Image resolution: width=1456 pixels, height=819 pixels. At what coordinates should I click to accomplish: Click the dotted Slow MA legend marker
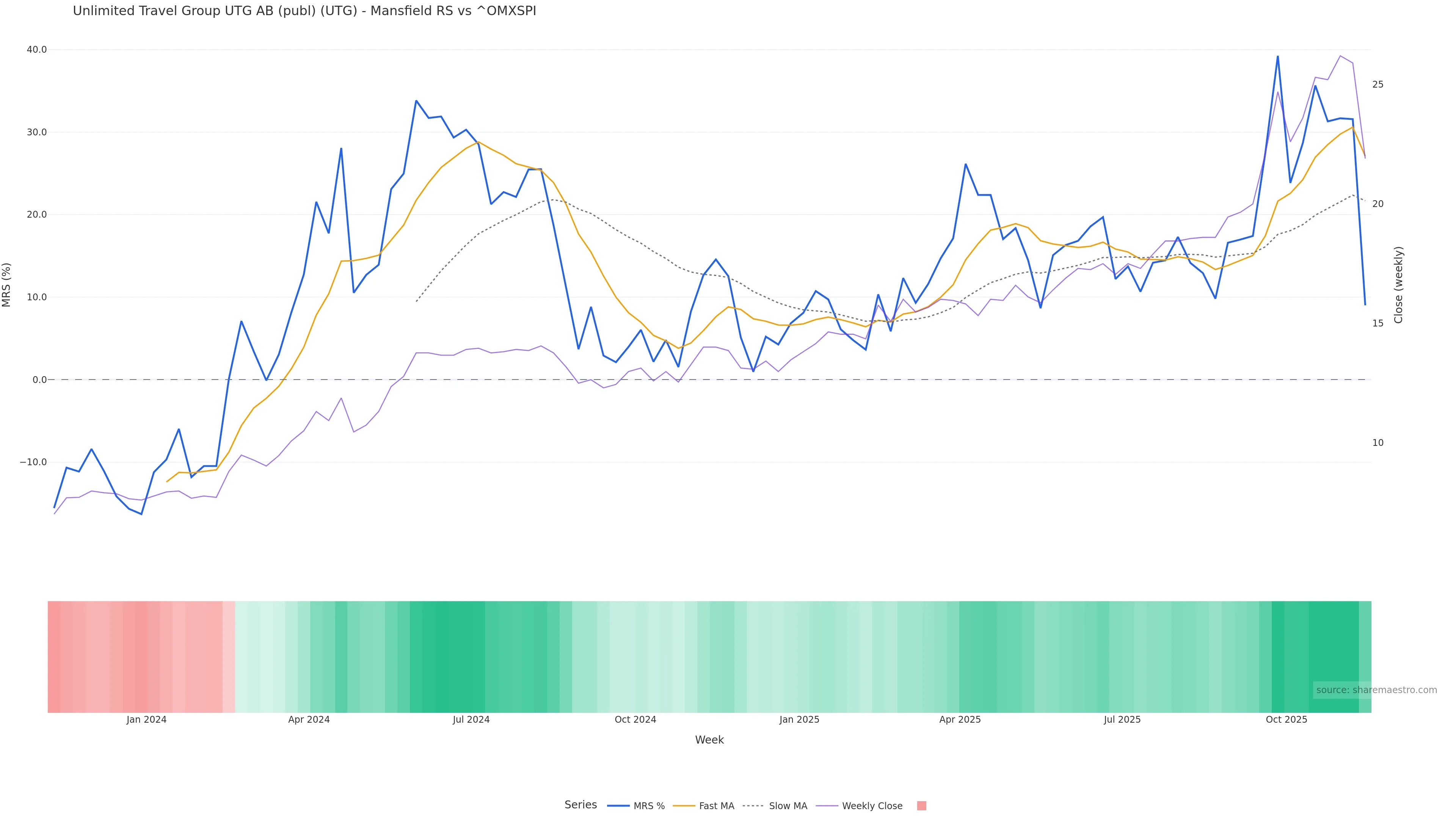(753, 806)
